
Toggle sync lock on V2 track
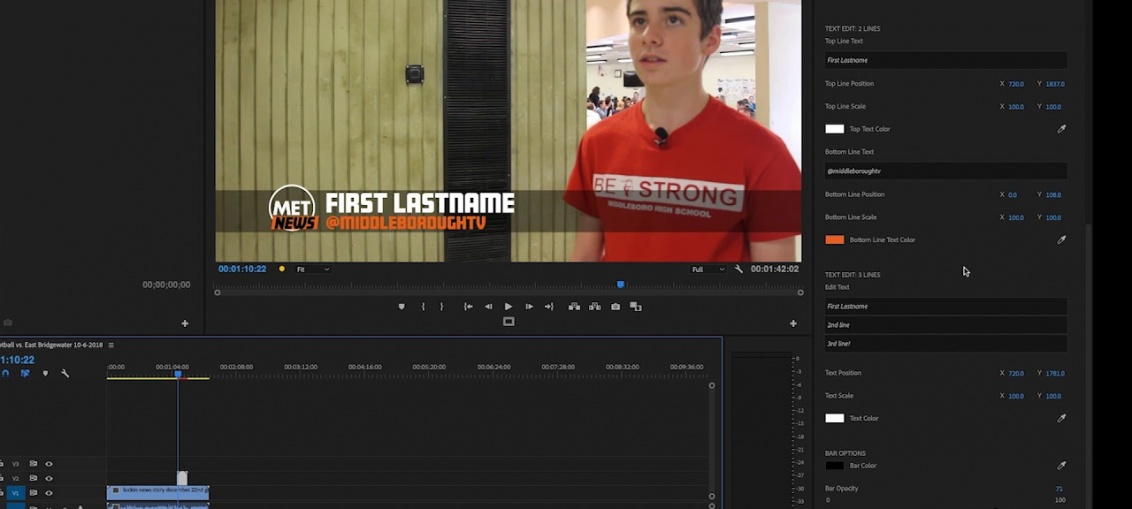click(x=33, y=478)
